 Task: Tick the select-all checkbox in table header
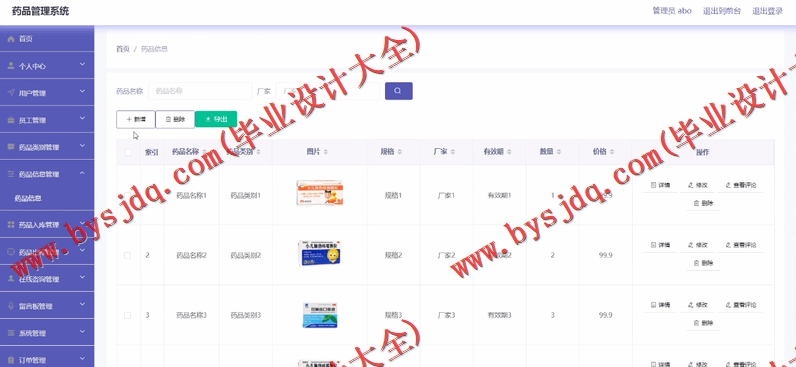pyautogui.click(x=128, y=152)
